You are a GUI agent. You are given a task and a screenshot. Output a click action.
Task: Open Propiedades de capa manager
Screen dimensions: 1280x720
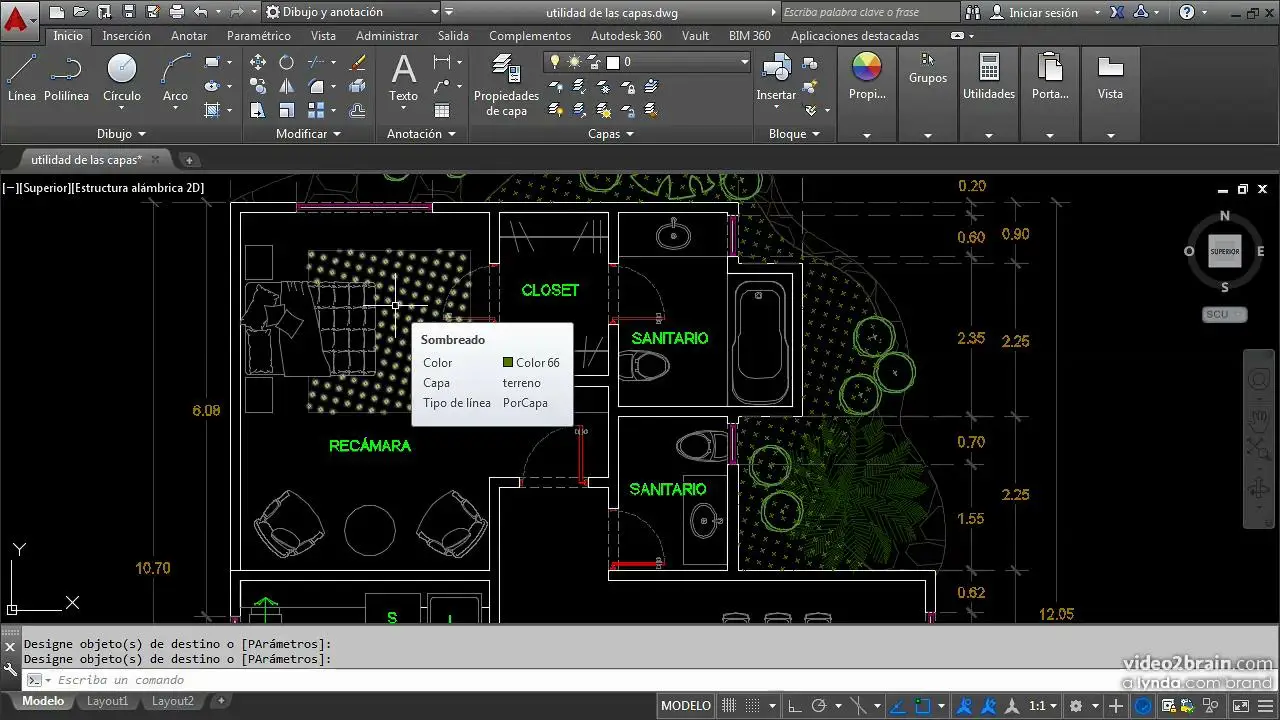click(506, 86)
